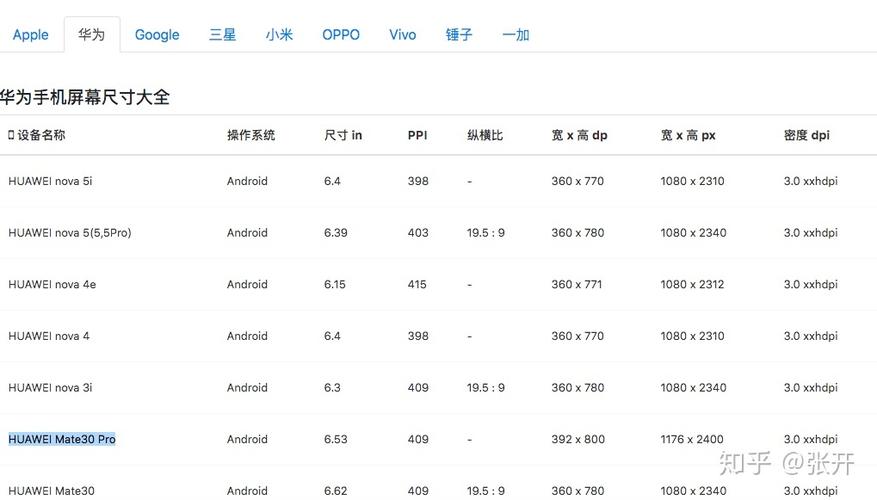
Task: Click the 纵横比 column header
Action: [x=485, y=135]
